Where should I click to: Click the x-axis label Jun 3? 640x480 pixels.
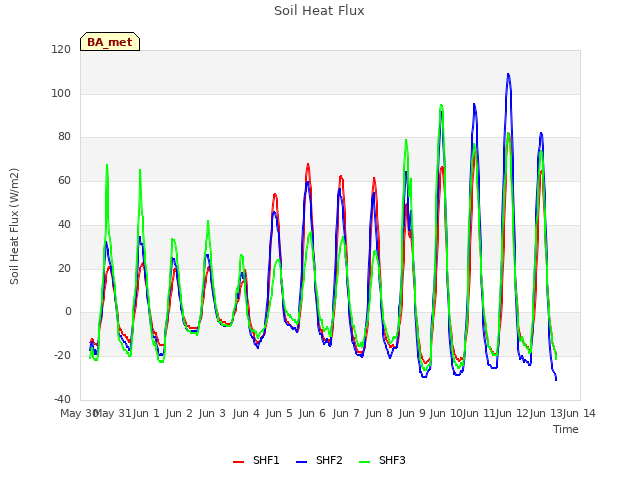coord(212,413)
